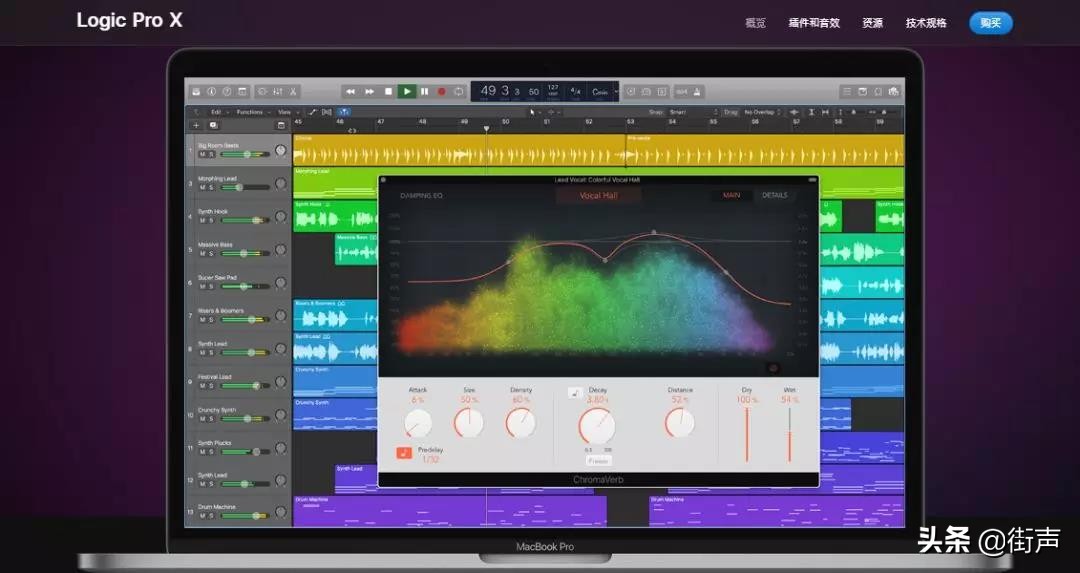The image size is (1080, 573).
Task: Click the add track plus button
Action: click(x=196, y=125)
